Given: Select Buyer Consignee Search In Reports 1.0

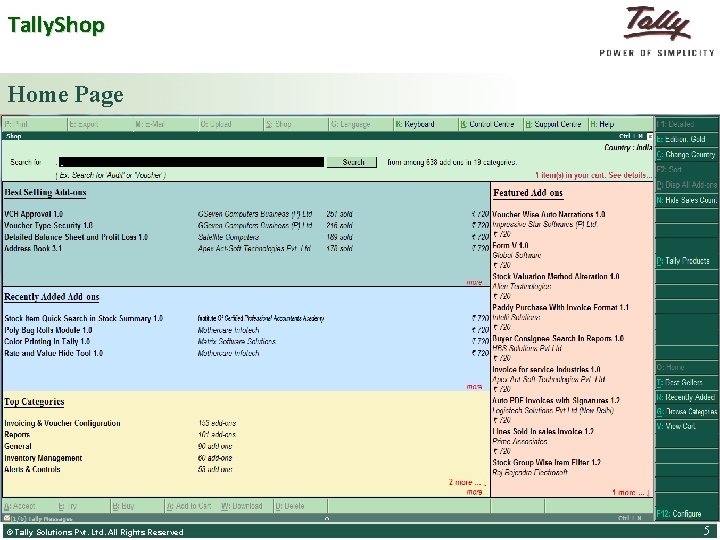Looking at the screenshot, I should click(x=558, y=338).
